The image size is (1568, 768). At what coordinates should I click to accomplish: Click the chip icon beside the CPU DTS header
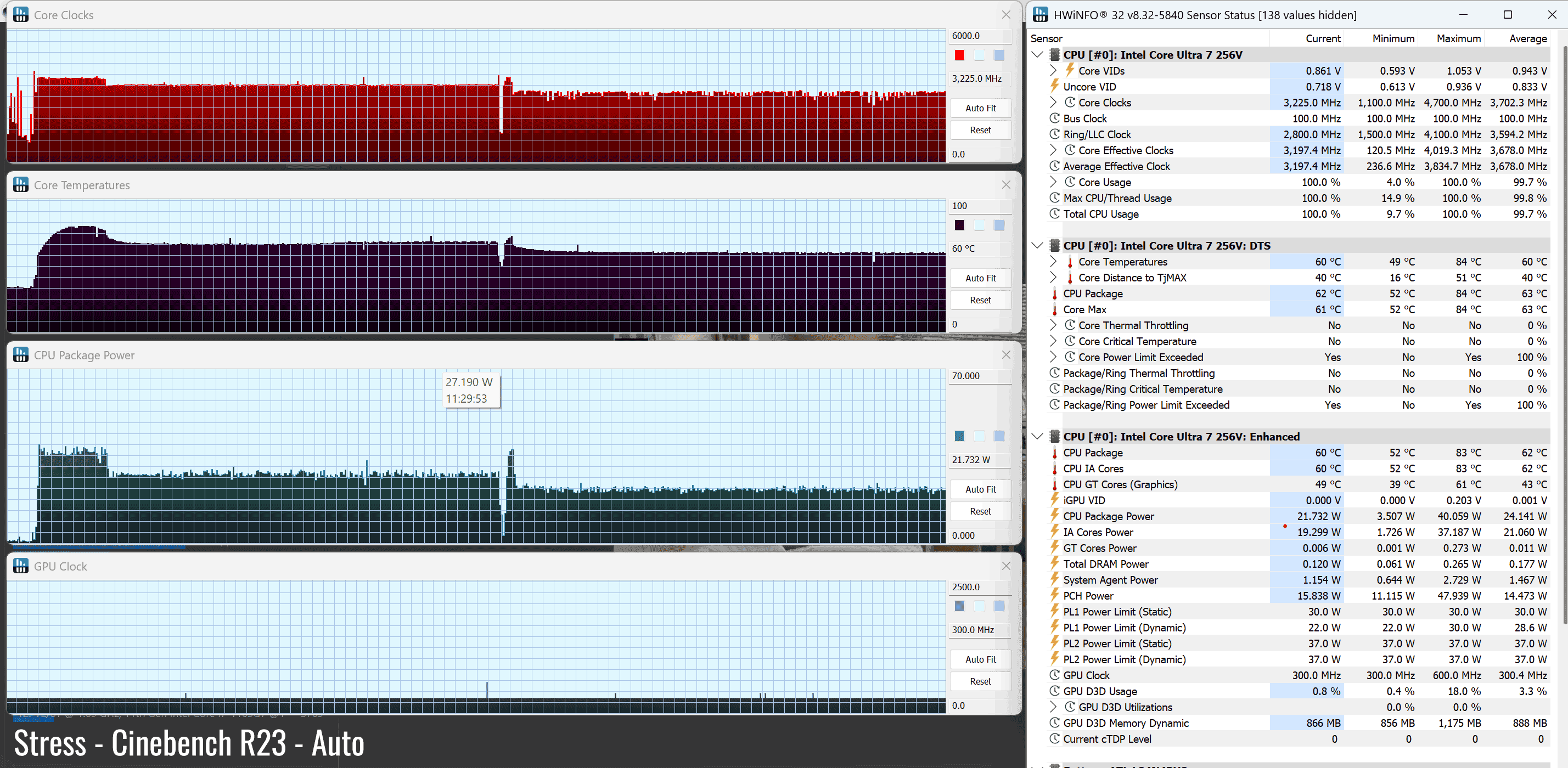[1054, 245]
